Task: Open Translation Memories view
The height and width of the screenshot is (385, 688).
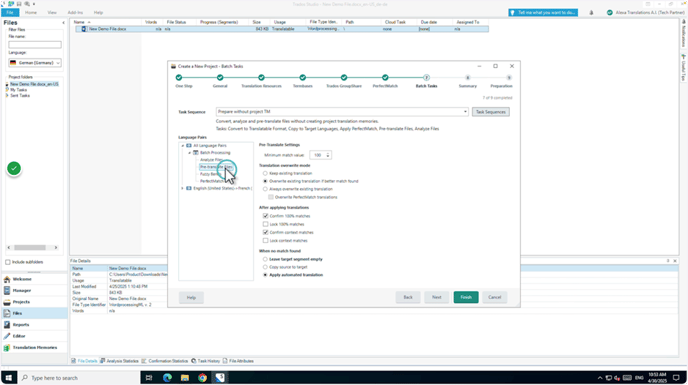Action: (34, 347)
